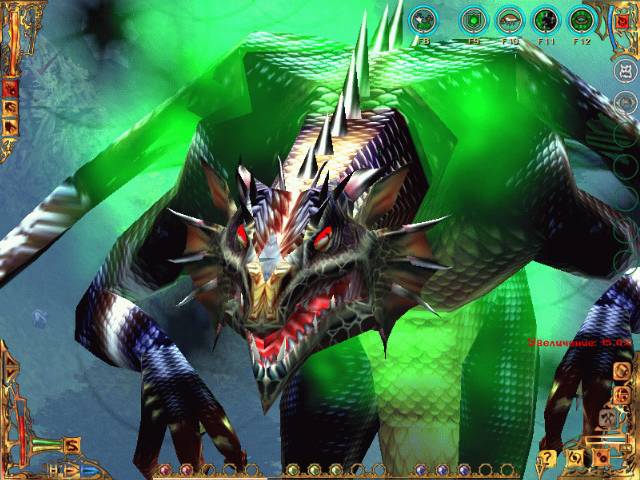The height and width of the screenshot is (480, 640).
Task: Select the F8 spell slot icon
Action: (x=423, y=19)
